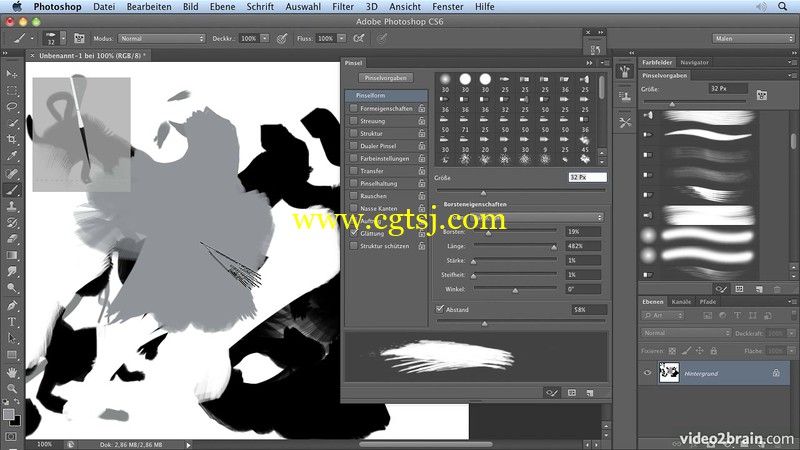This screenshot has width=800, height=450.
Task: Select the Hand tool
Action: pos(11,373)
